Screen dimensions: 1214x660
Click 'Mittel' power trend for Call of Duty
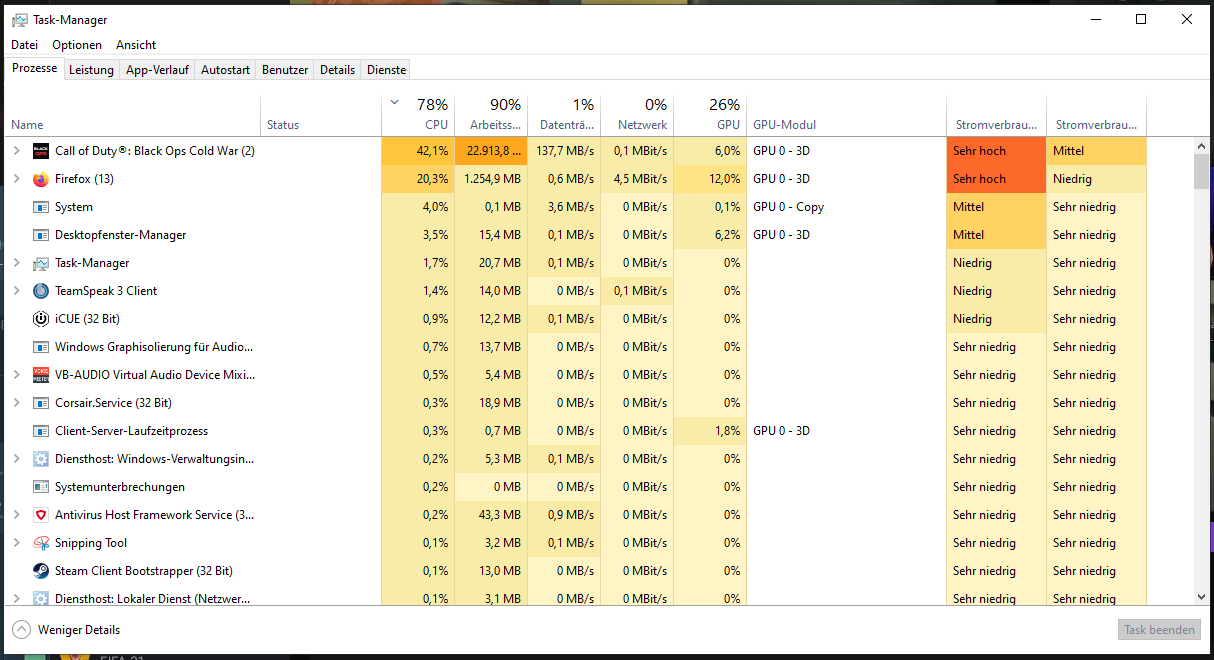(x=1096, y=151)
